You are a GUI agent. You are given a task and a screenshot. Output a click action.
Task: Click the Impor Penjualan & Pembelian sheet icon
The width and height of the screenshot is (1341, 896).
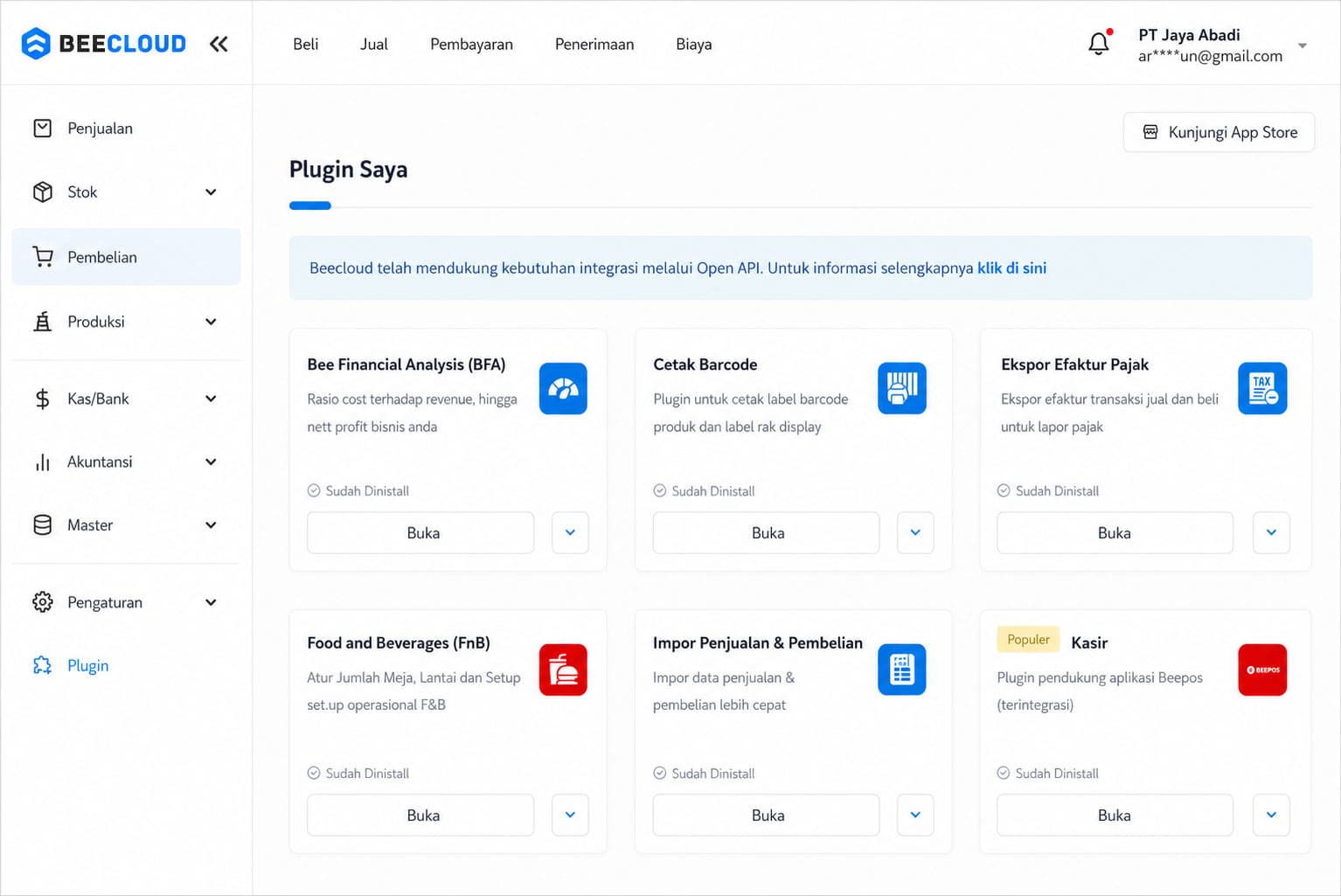[902, 670]
